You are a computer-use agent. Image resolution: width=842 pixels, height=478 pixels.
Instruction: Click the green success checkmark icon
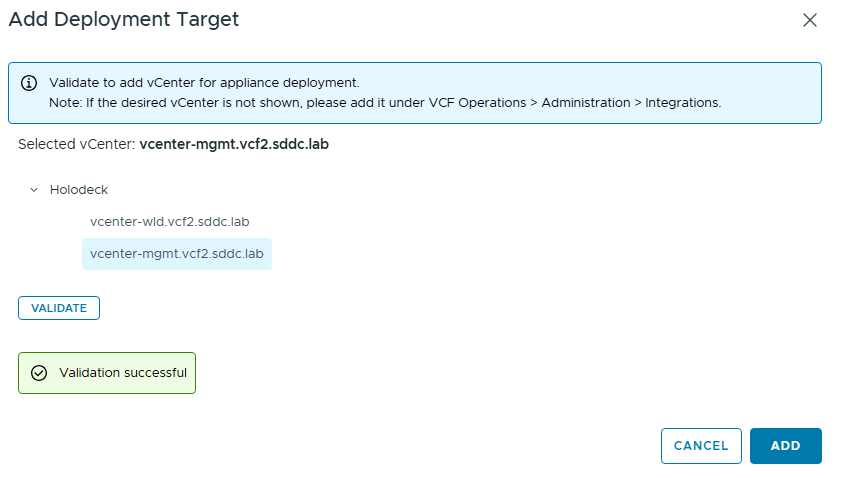39,373
